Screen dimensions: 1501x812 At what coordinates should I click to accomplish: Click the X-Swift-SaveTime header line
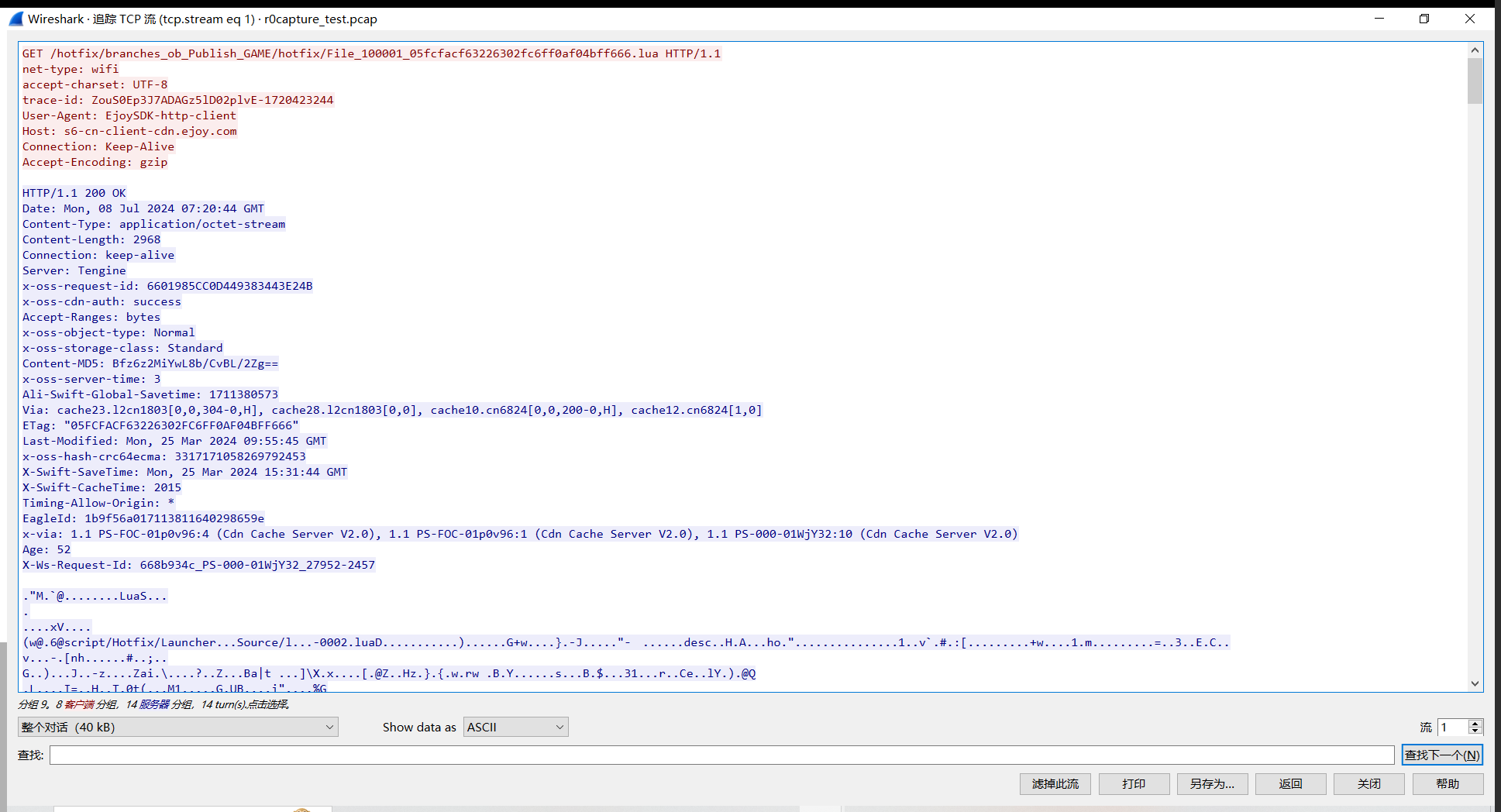click(x=184, y=472)
